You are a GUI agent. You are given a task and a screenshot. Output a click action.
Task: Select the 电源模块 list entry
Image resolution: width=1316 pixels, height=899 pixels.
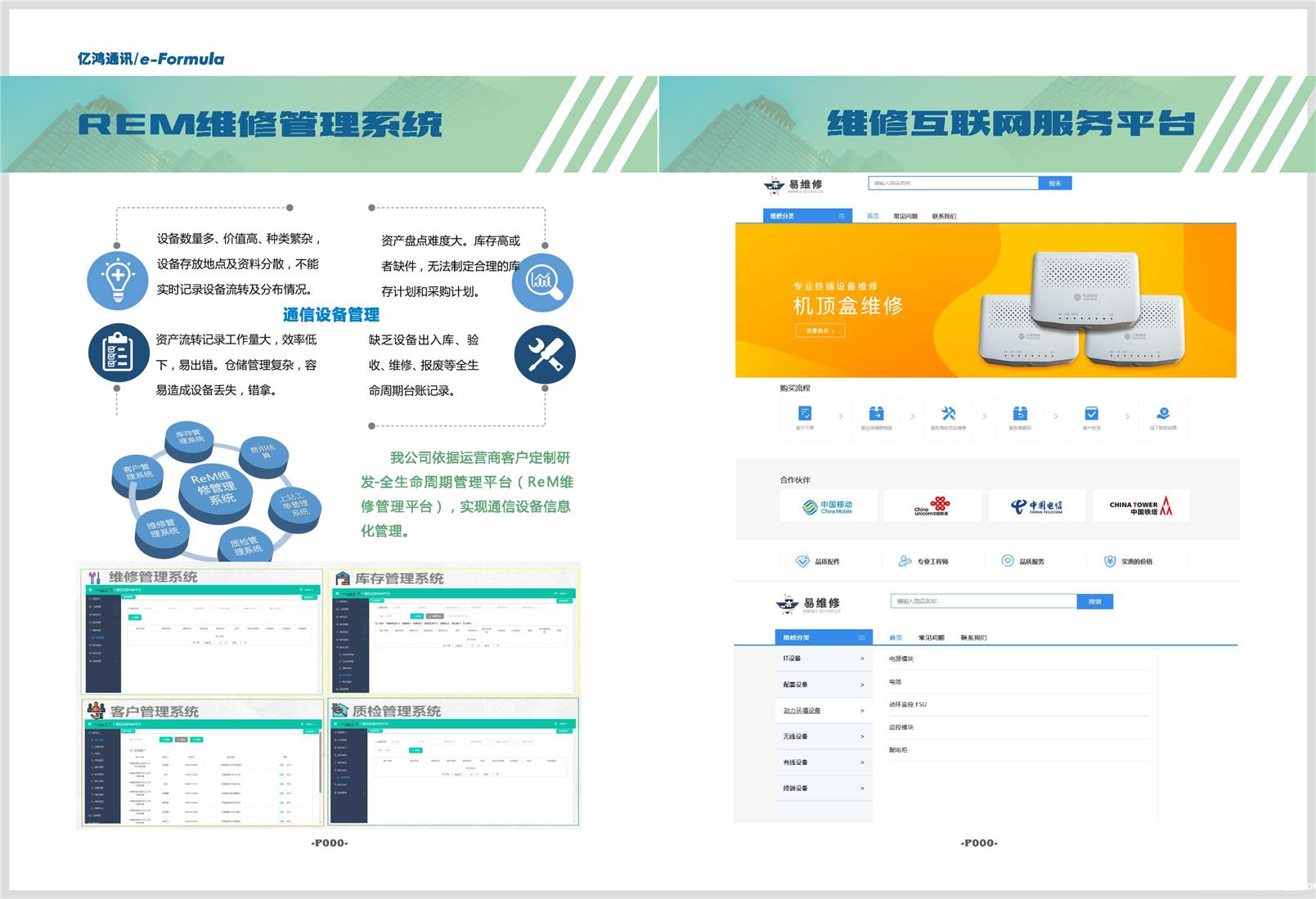click(x=901, y=659)
